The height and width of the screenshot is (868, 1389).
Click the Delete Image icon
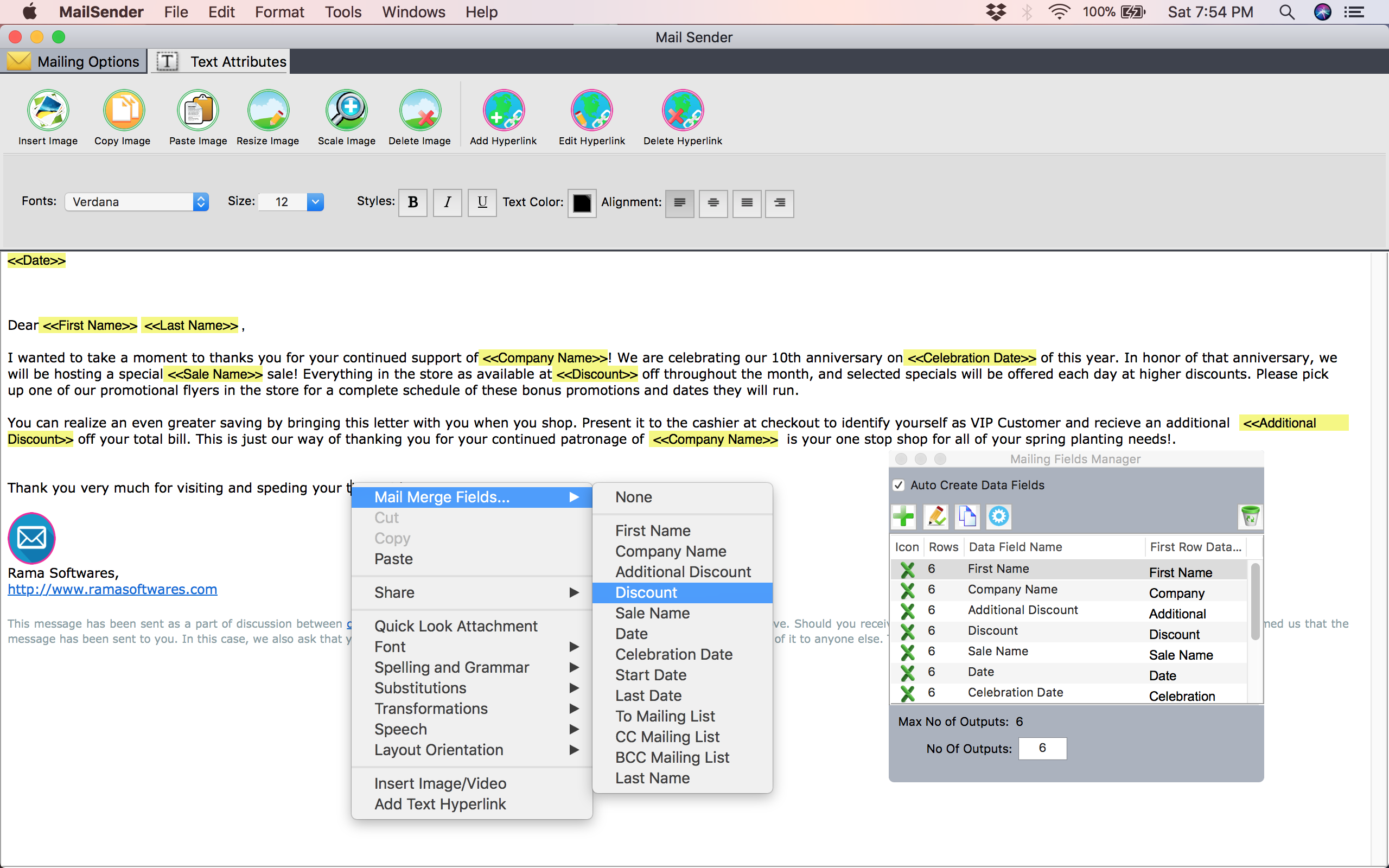420,110
